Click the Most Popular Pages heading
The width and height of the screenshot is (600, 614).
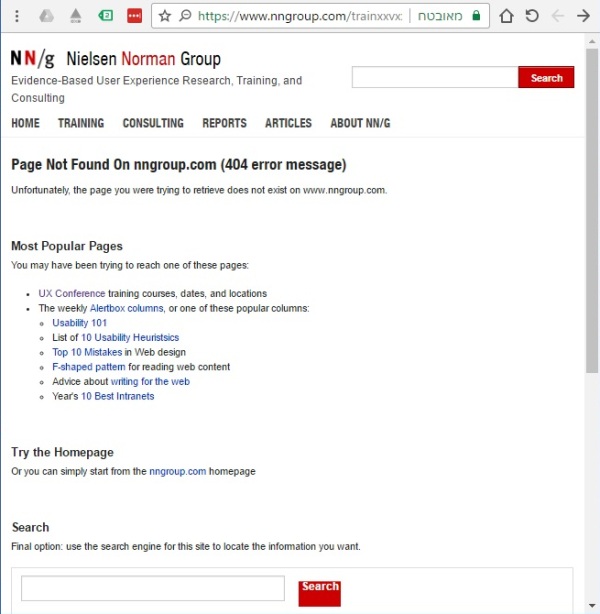click(x=67, y=246)
